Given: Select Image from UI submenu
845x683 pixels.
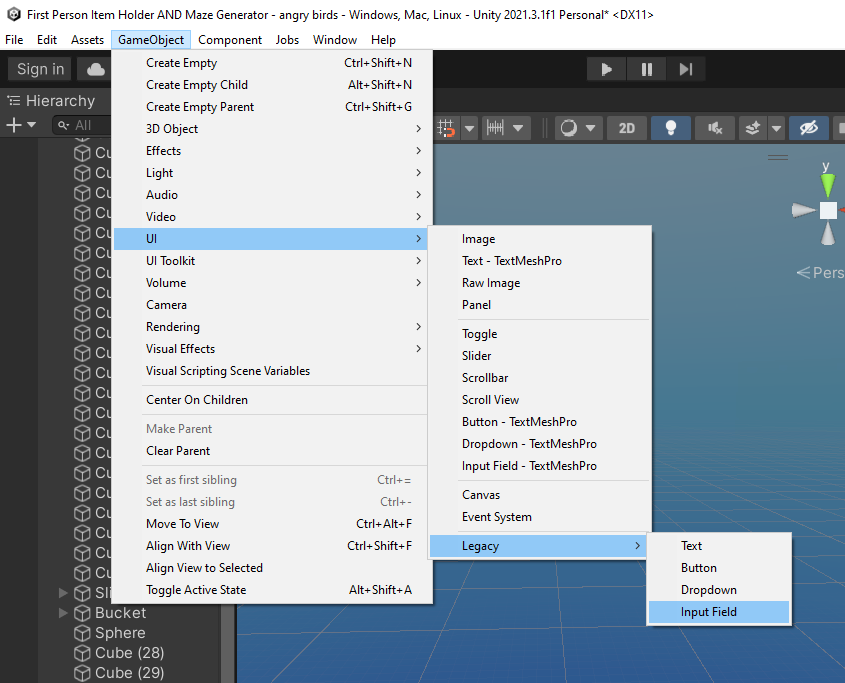Looking at the screenshot, I should (540, 239).
